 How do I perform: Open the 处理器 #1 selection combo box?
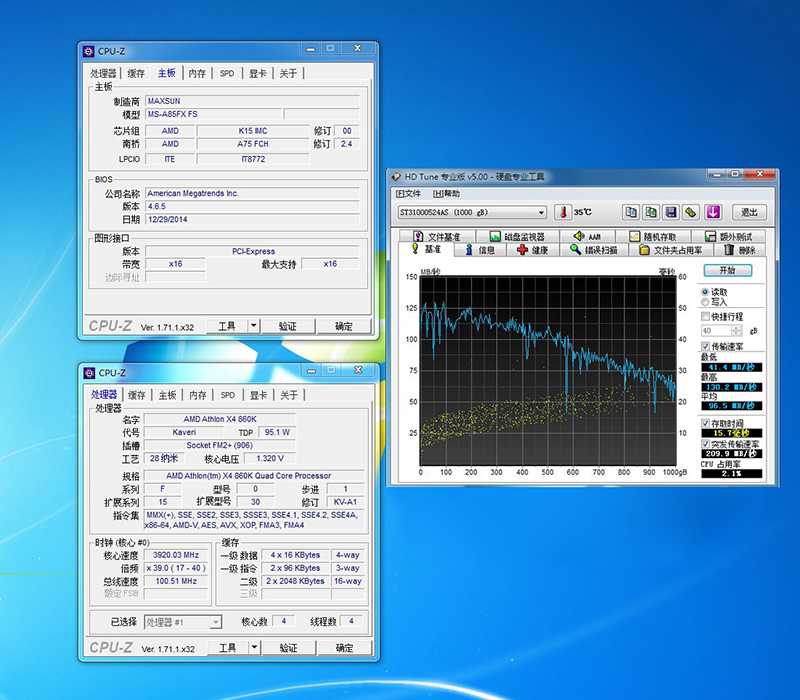(183, 622)
